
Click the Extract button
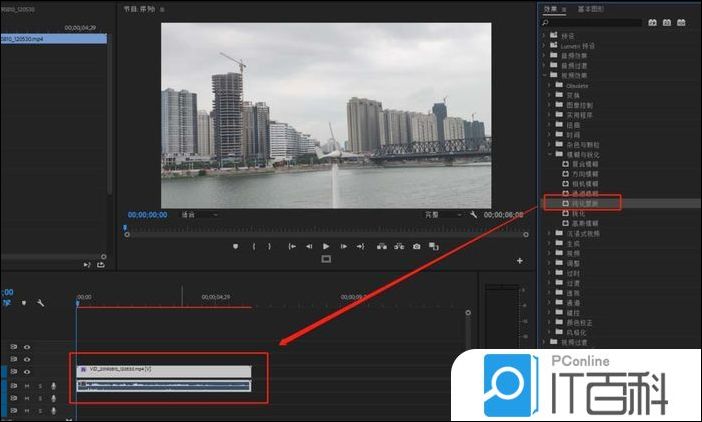399,247
